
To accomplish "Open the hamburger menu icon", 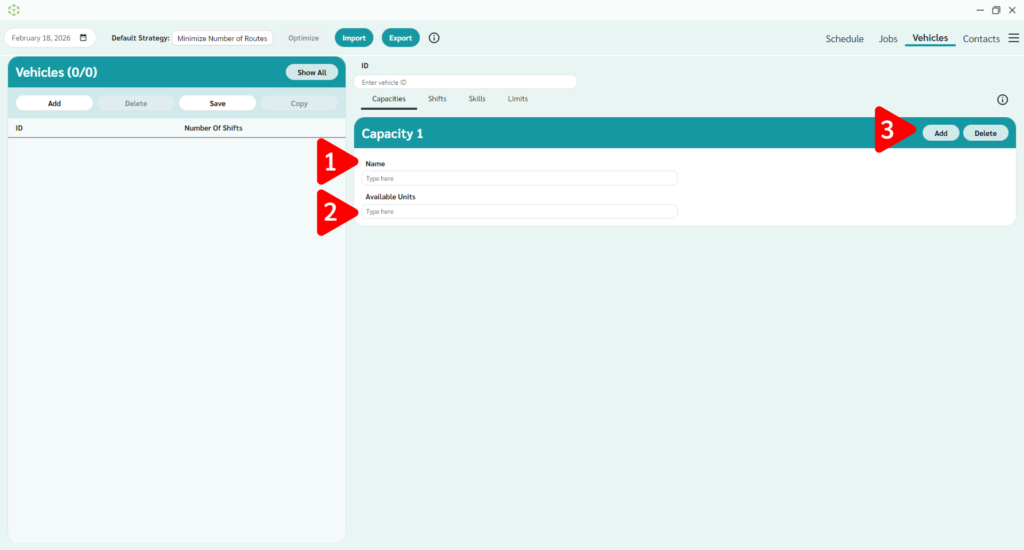I will coord(1013,38).
